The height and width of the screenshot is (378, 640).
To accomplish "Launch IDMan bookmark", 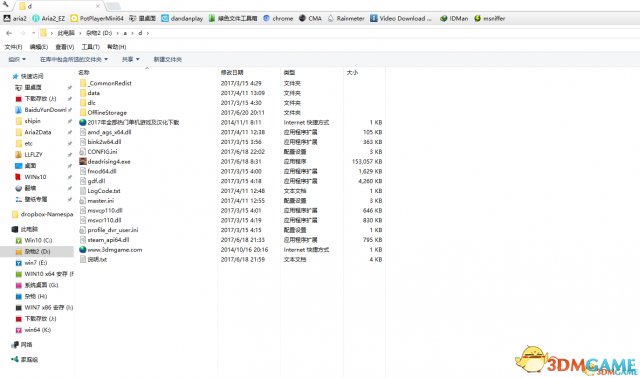I will (454, 18).
